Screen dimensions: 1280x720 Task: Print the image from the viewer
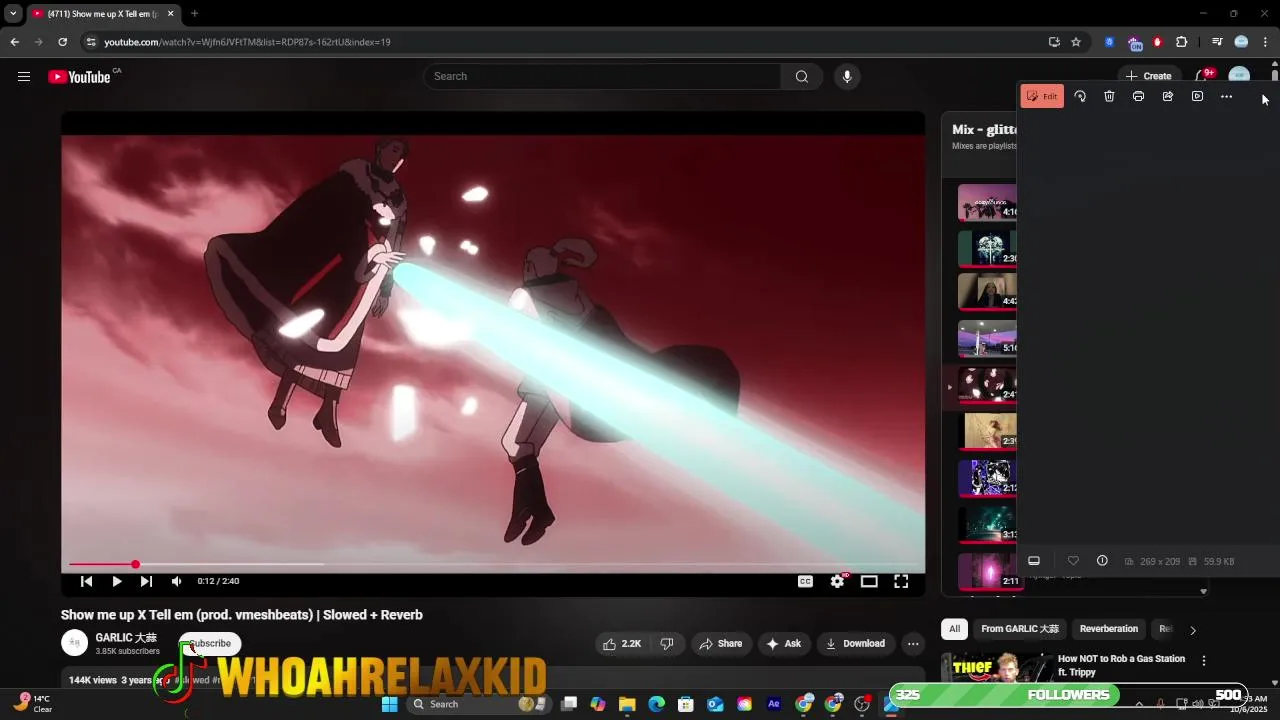click(1138, 97)
